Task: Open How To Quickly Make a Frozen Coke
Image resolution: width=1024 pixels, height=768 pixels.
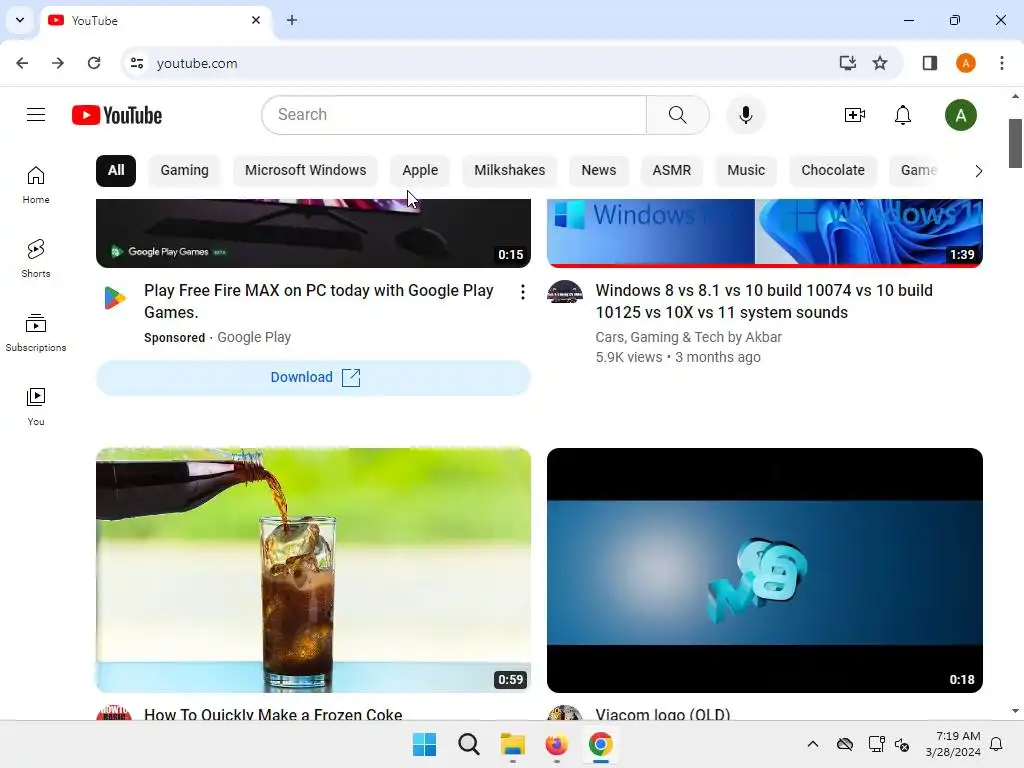Action: click(273, 714)
